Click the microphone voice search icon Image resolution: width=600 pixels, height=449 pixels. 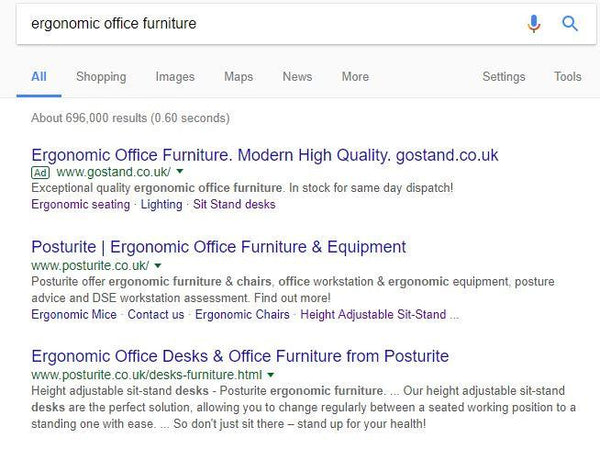click(534, 23)
